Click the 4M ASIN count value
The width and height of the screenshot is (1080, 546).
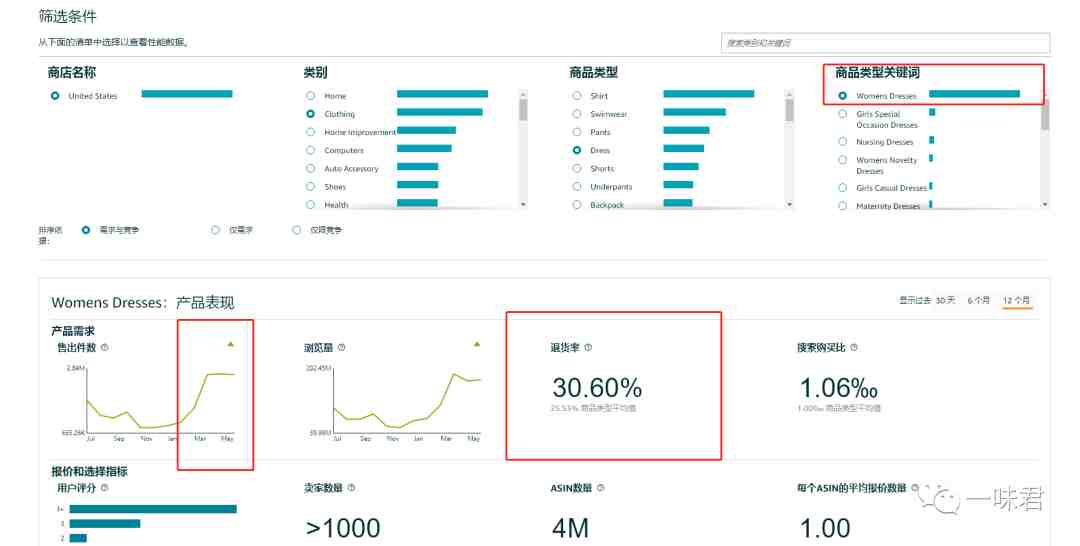point(570,529)
